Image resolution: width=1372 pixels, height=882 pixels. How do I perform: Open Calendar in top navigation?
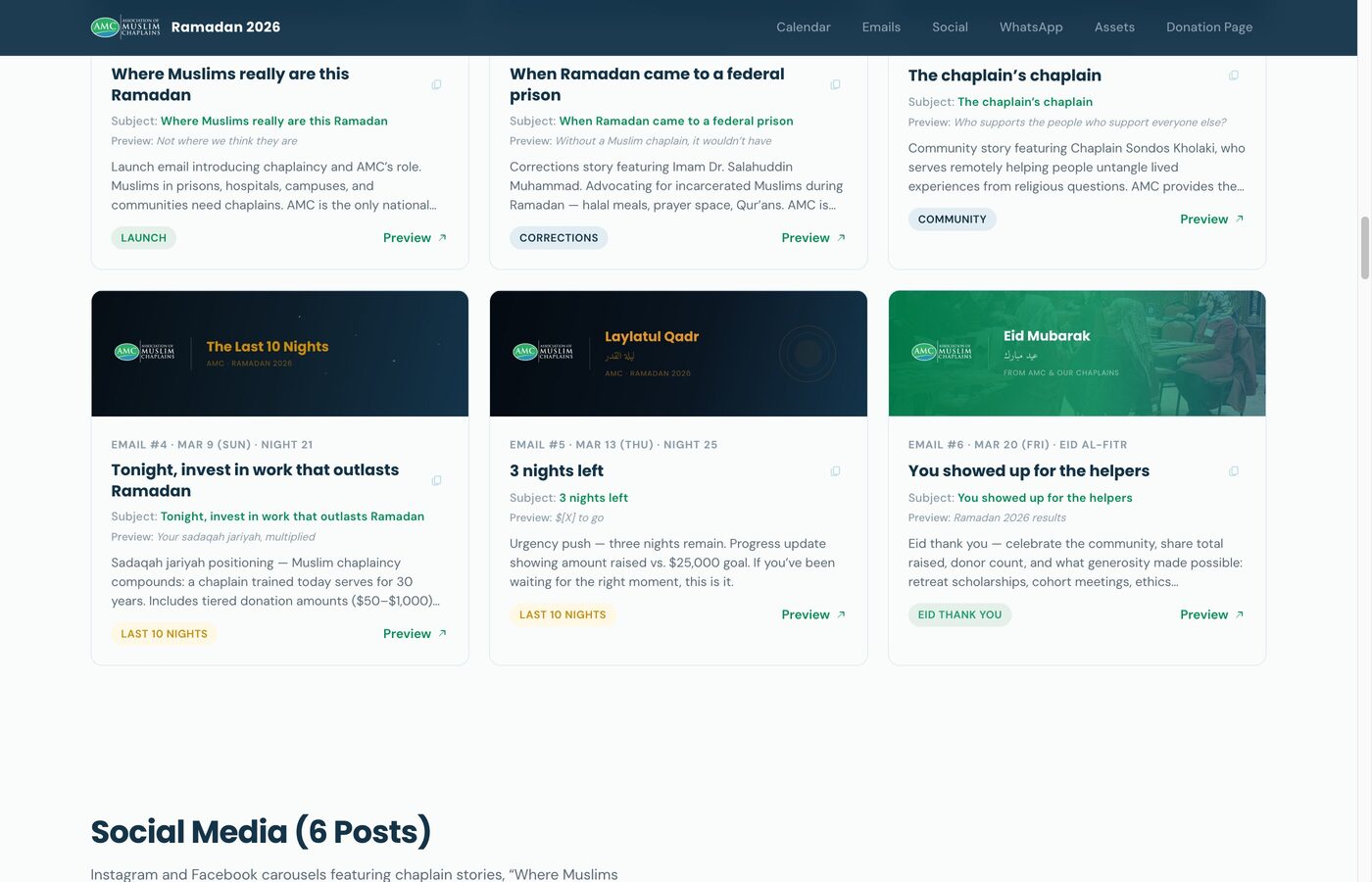tap(804, 27)
